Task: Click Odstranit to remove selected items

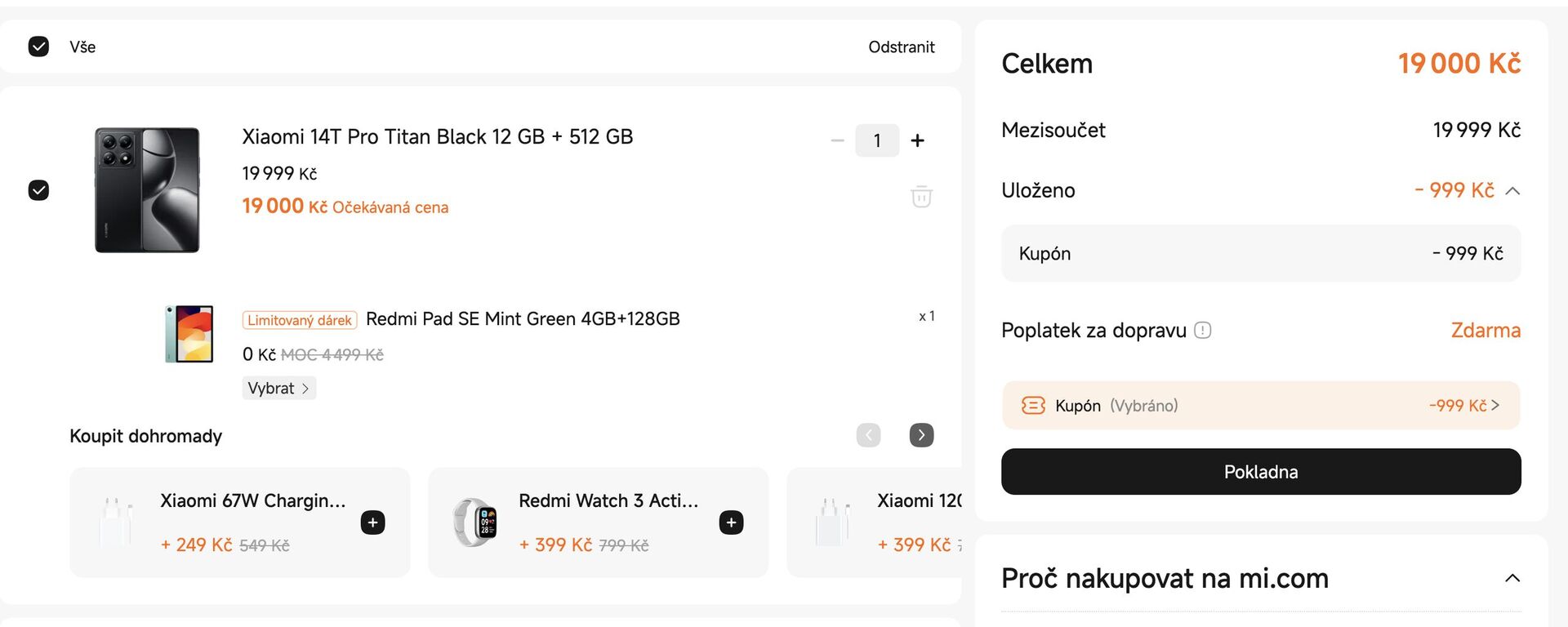Action: [x=901, y=47]
